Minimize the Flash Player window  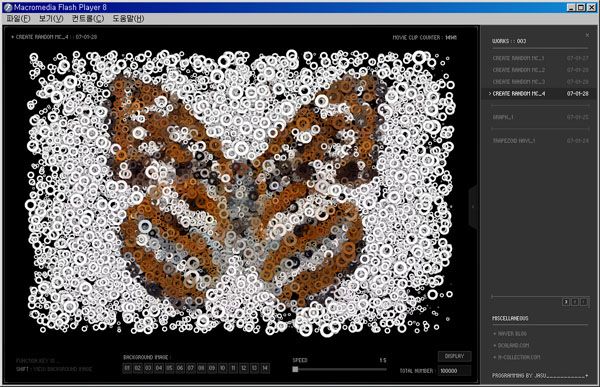[x=571, y=7]
